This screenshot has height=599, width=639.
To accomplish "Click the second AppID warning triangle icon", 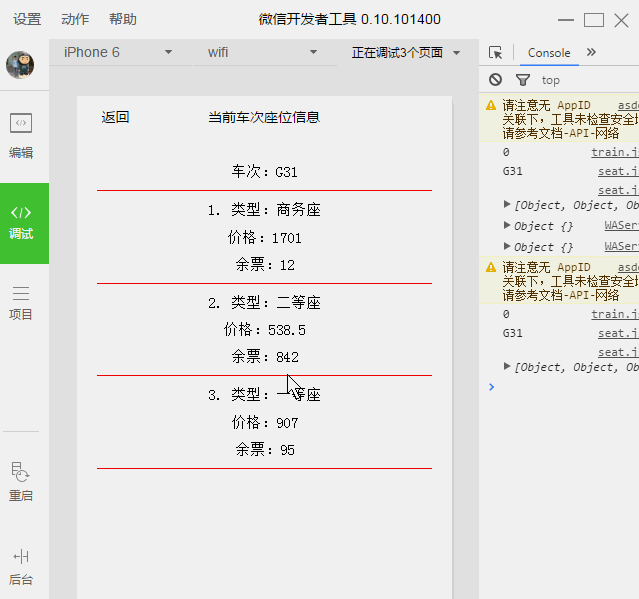I will click(x=491, y=267).
